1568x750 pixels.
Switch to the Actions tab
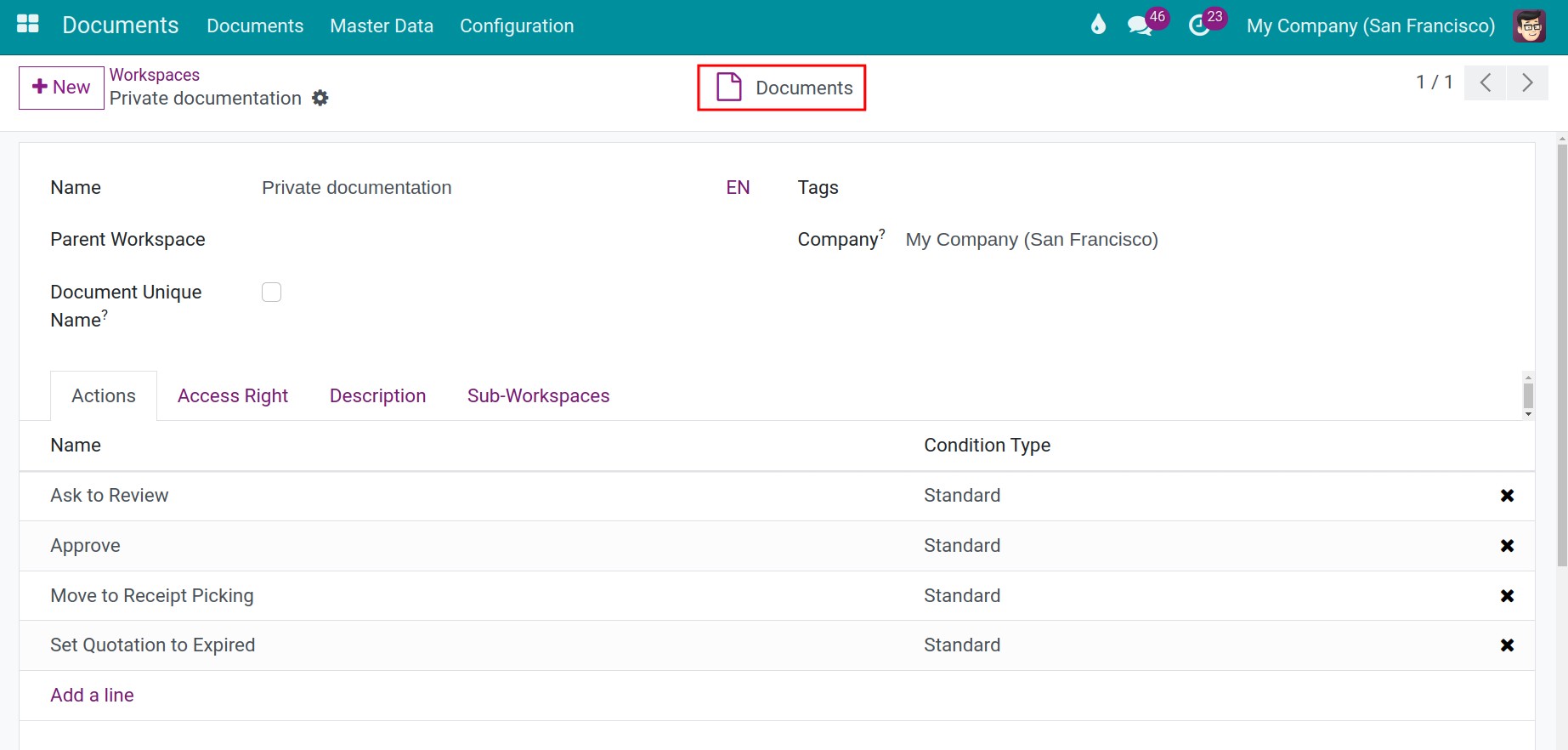tap(104, 395)
